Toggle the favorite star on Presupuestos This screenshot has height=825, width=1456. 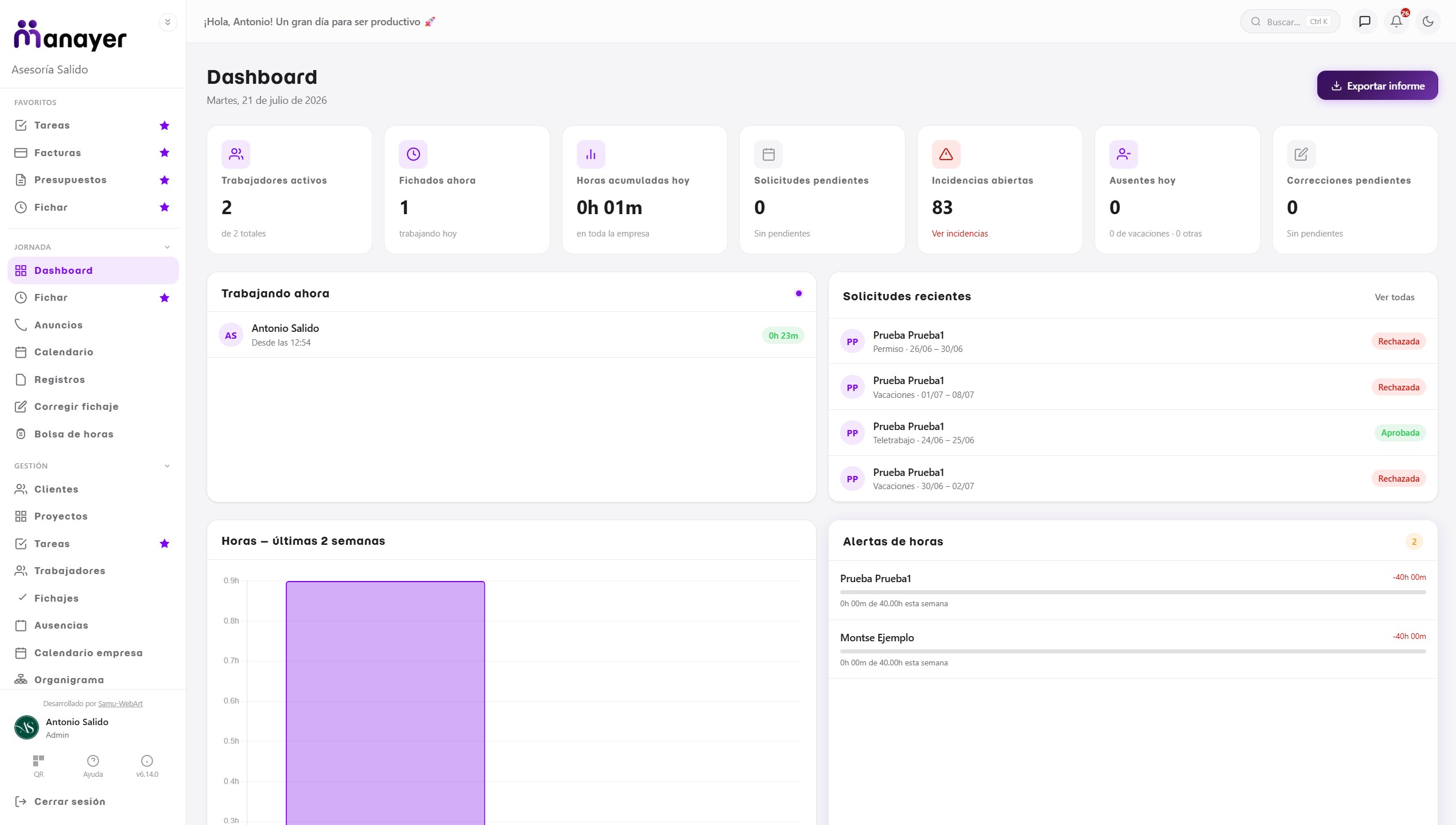[165, 180]
